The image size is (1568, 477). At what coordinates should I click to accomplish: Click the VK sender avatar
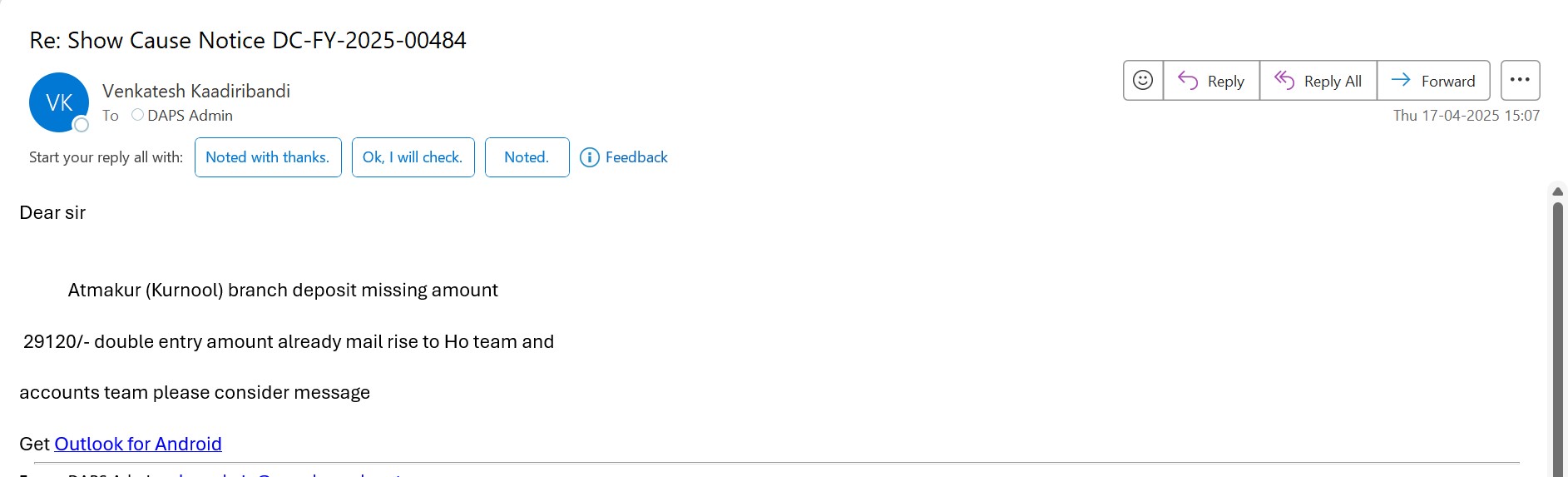58,102
